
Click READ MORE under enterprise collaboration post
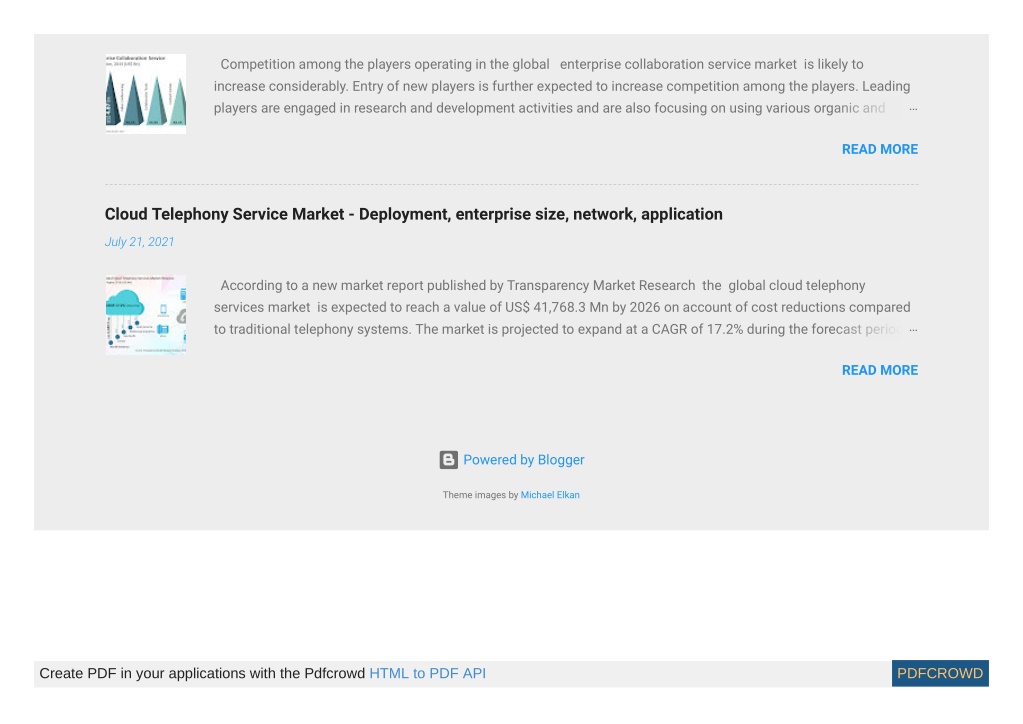click(879, 149)
